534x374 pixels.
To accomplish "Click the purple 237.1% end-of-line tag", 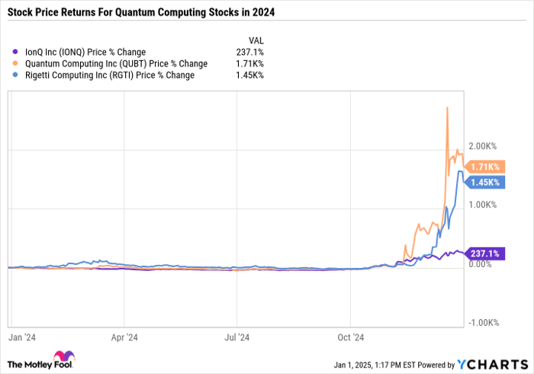I will pos(485,253).
